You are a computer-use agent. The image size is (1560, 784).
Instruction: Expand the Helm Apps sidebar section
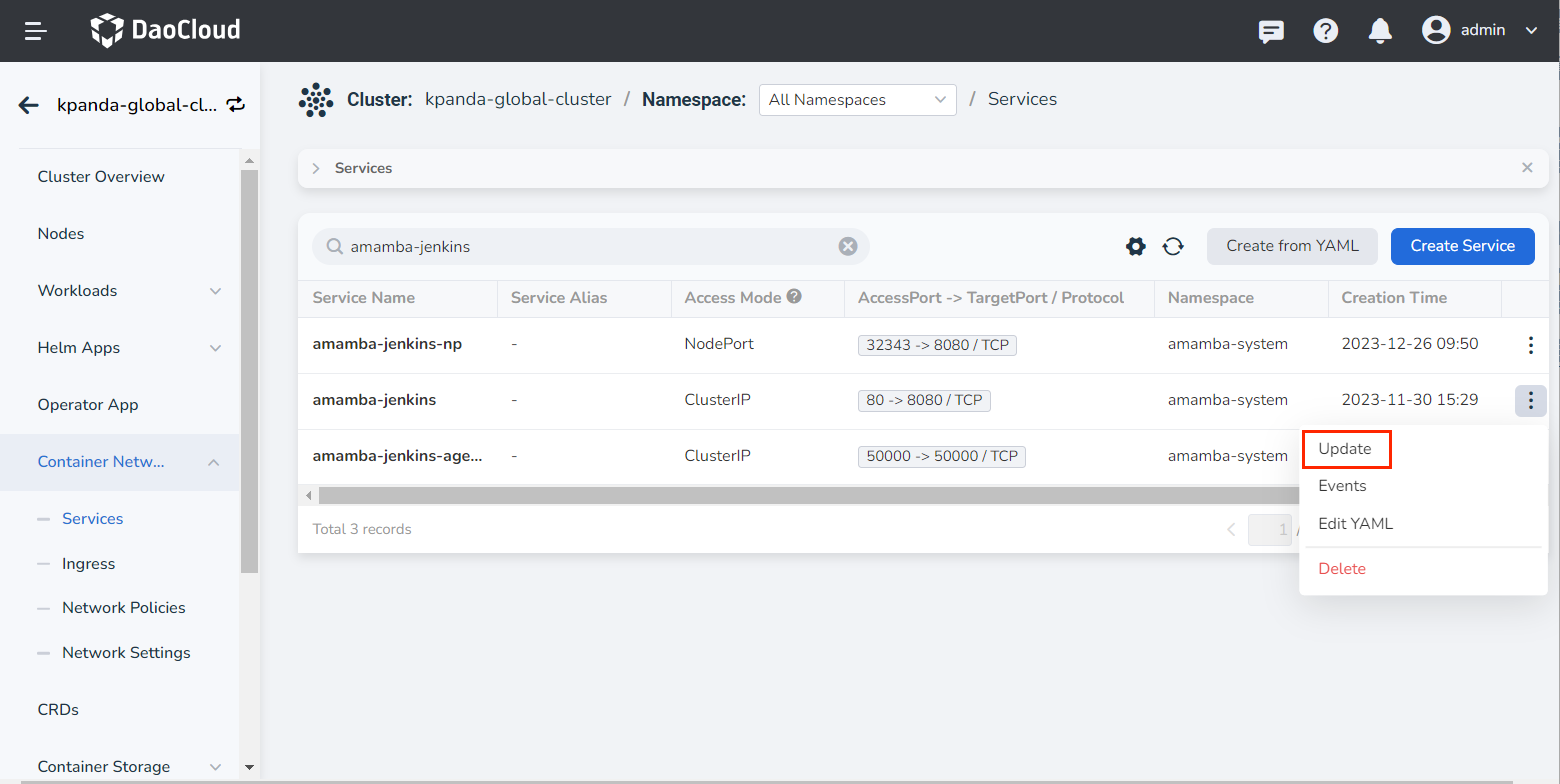pyautogui.click(x=215, y=348)
